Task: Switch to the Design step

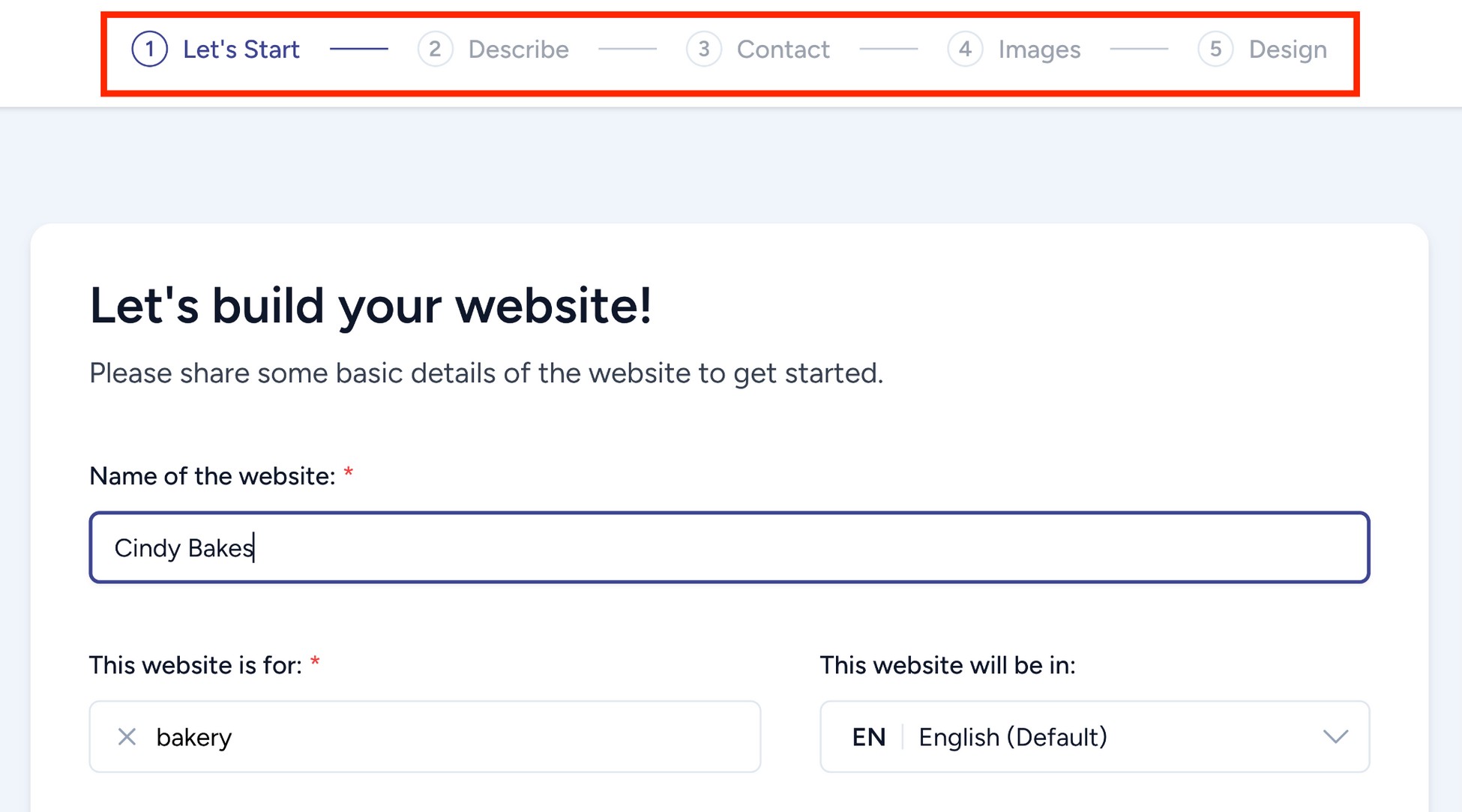Action: pos(1288,49)
